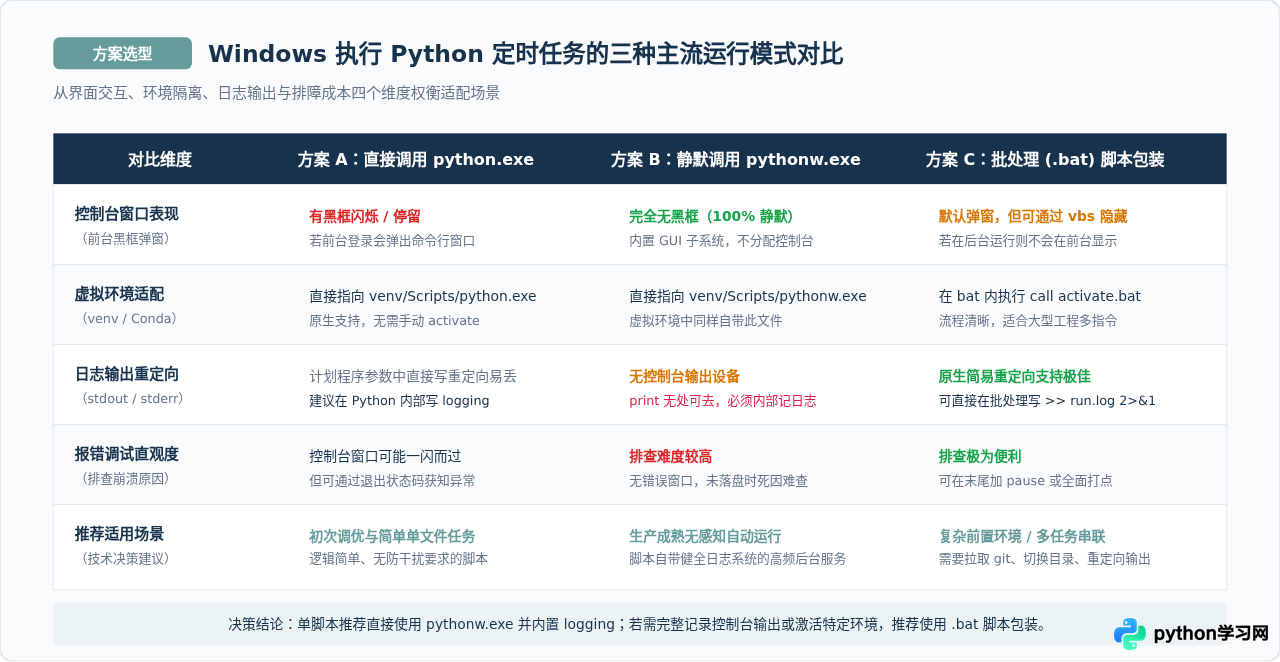The height and width of the screenshot is (662, 1280).
Task: Select '脚本自带健全日志系统的高频后台服务'
Action: tap(737, 559)
